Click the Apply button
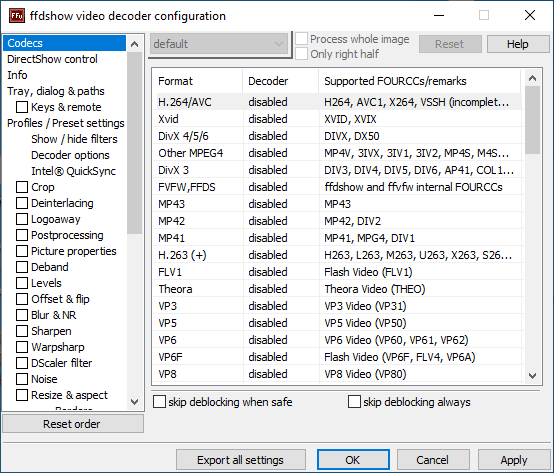 coord(513,460)
